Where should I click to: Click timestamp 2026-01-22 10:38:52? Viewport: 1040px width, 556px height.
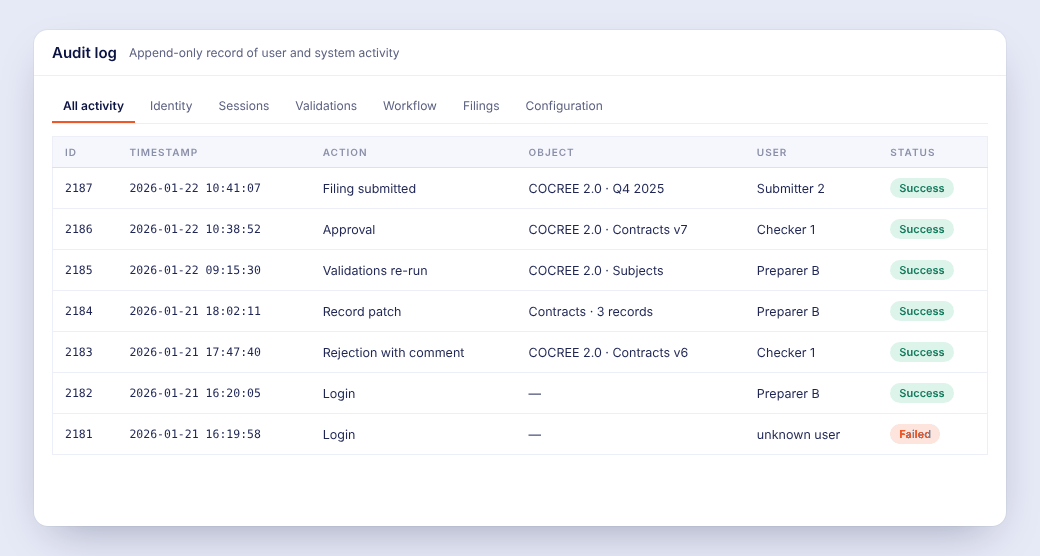coord(195,230)
